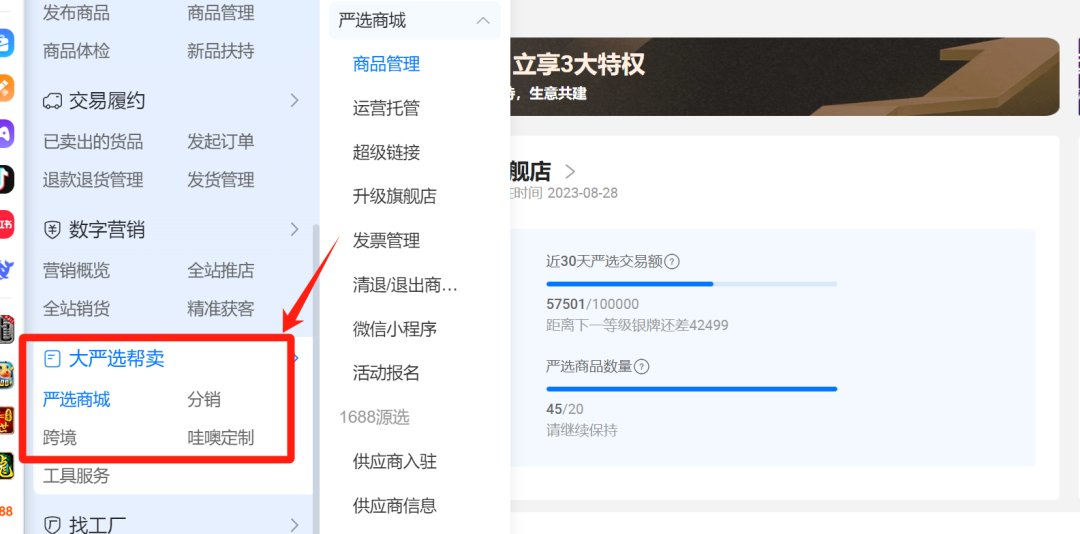This screenshot has width=1080, height=534.
Task: Select 供应商信息 under 1688源选
Action: tap(395, 506)
